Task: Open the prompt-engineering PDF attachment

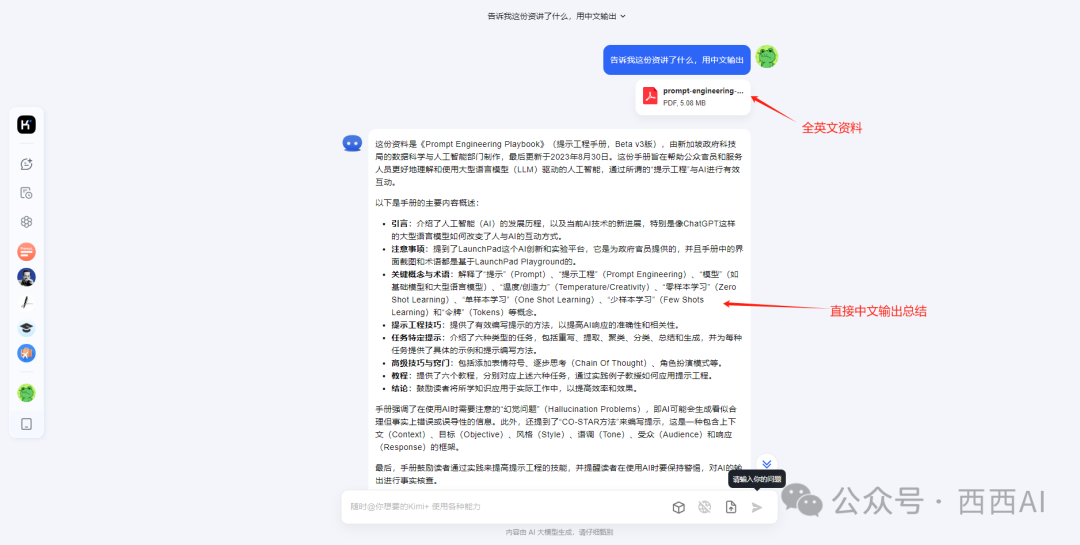Action: point(693,96)
